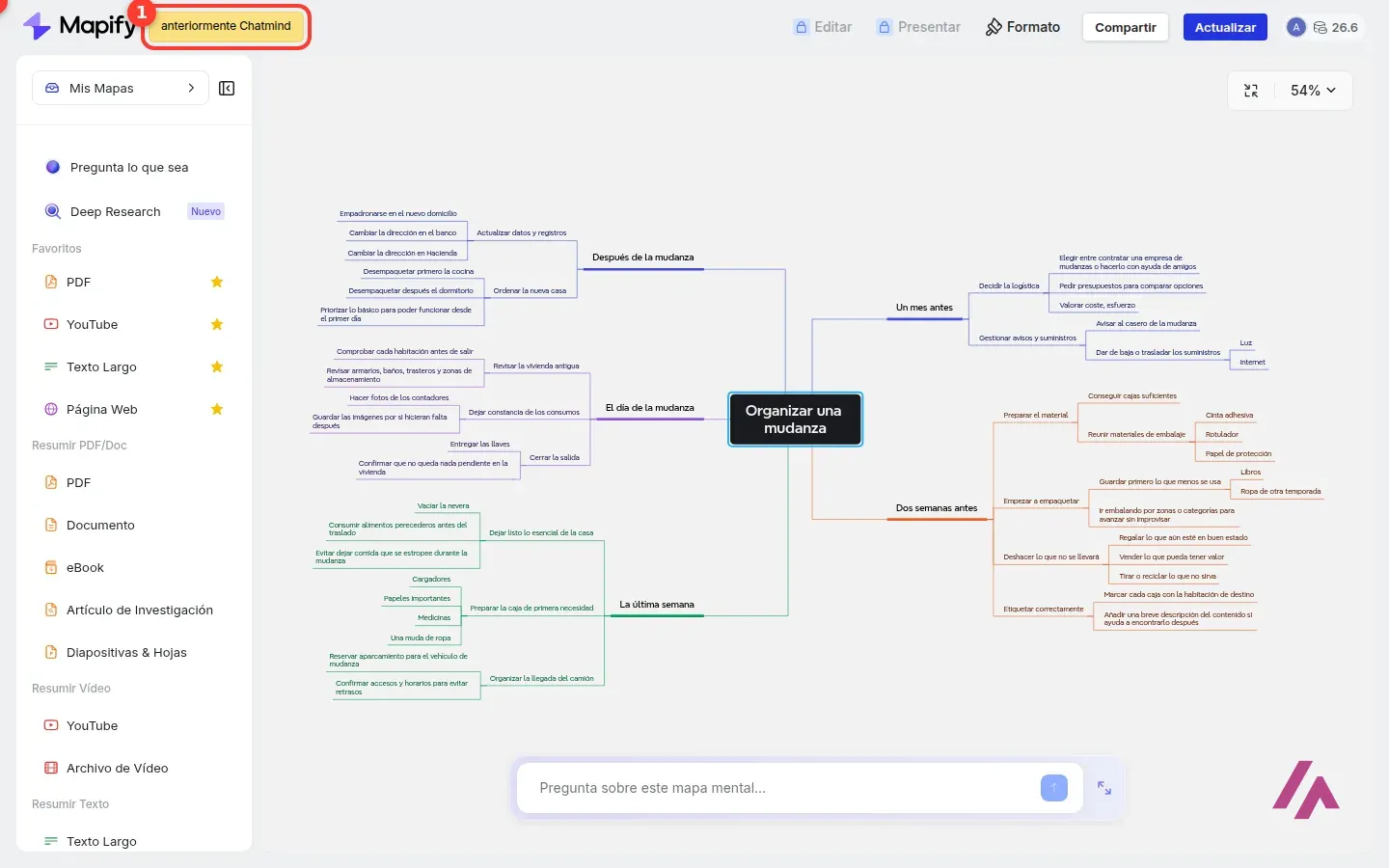Select the La última semana node

[x=657, y=605]
